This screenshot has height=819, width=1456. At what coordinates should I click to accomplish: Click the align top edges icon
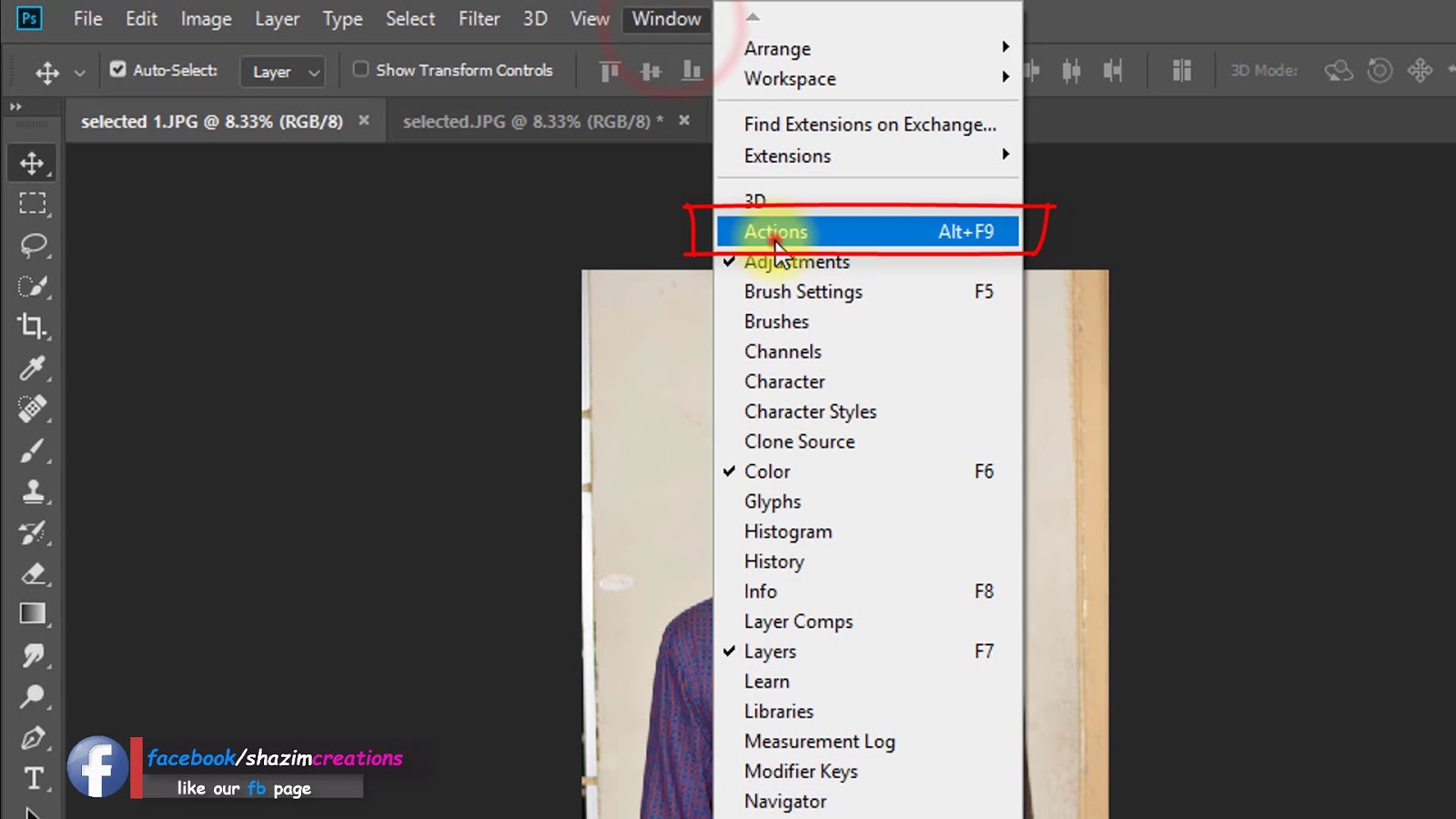pos(610,70)
